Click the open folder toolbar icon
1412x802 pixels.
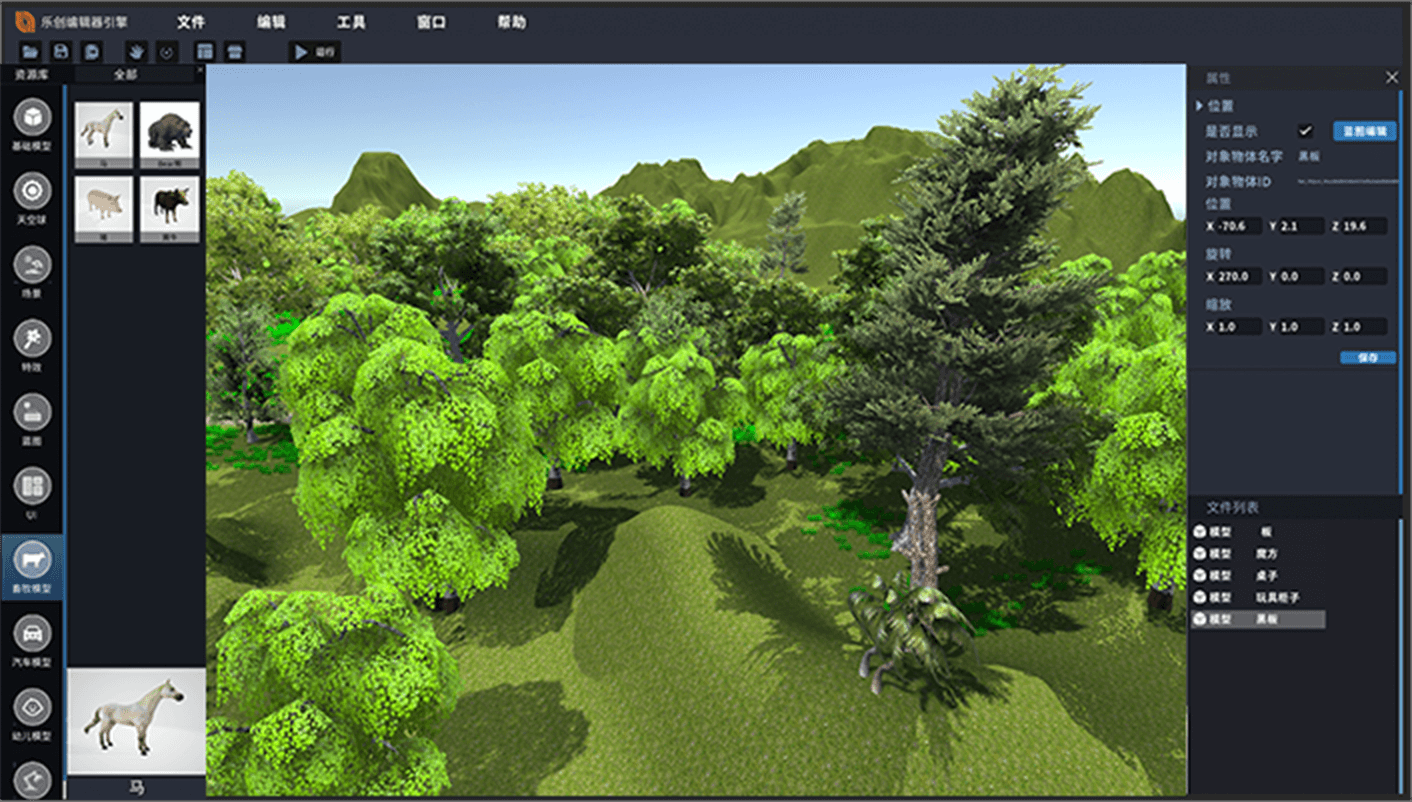[30, 52]
